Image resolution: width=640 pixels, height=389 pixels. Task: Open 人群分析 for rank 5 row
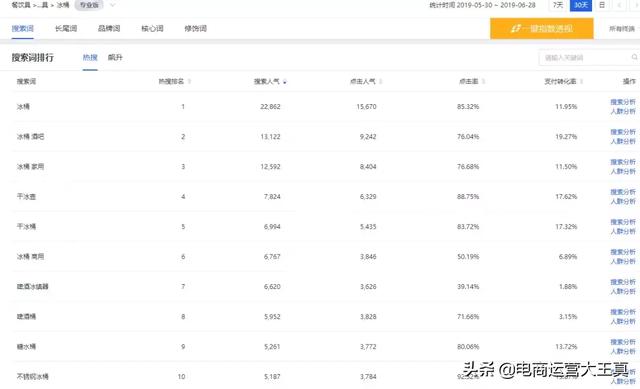[x=623, y=231]
